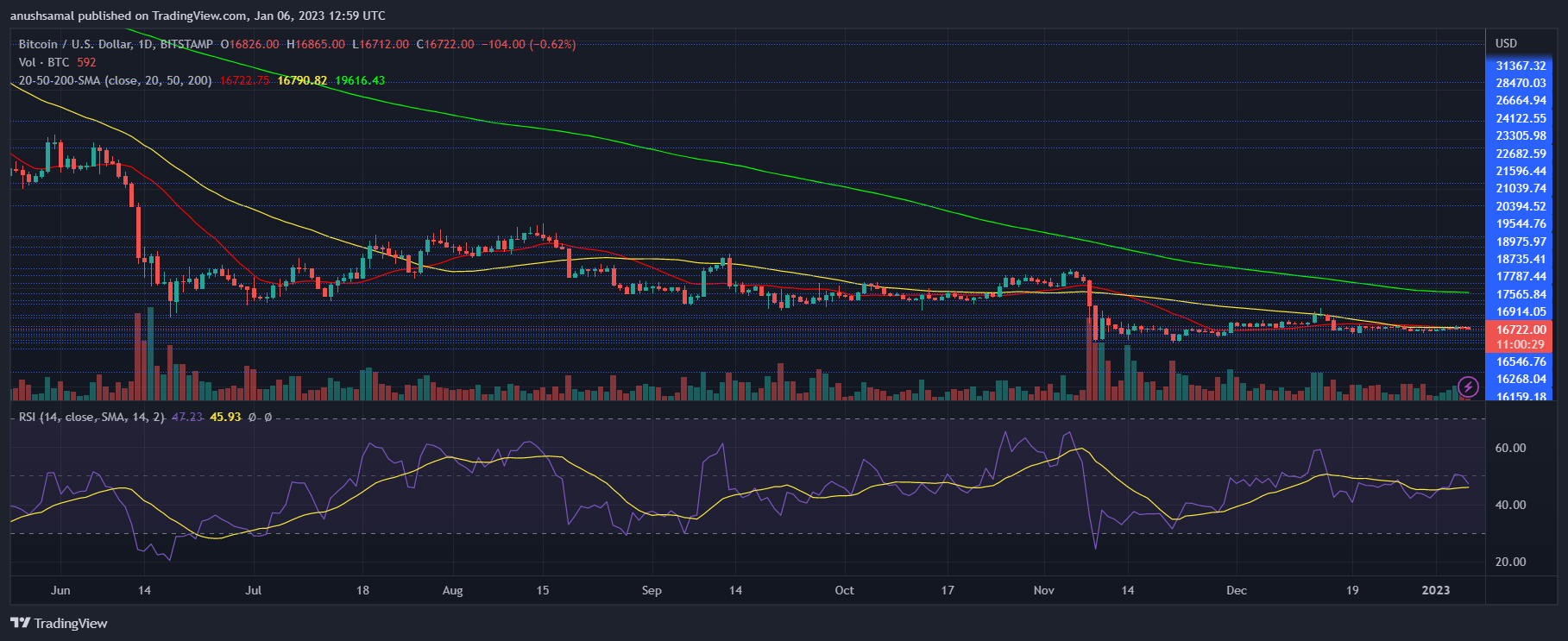The width and height of the screenshot is (1568, 641).
Task: Click the RSI value 47.23
Action: click(x=187, y=417)
